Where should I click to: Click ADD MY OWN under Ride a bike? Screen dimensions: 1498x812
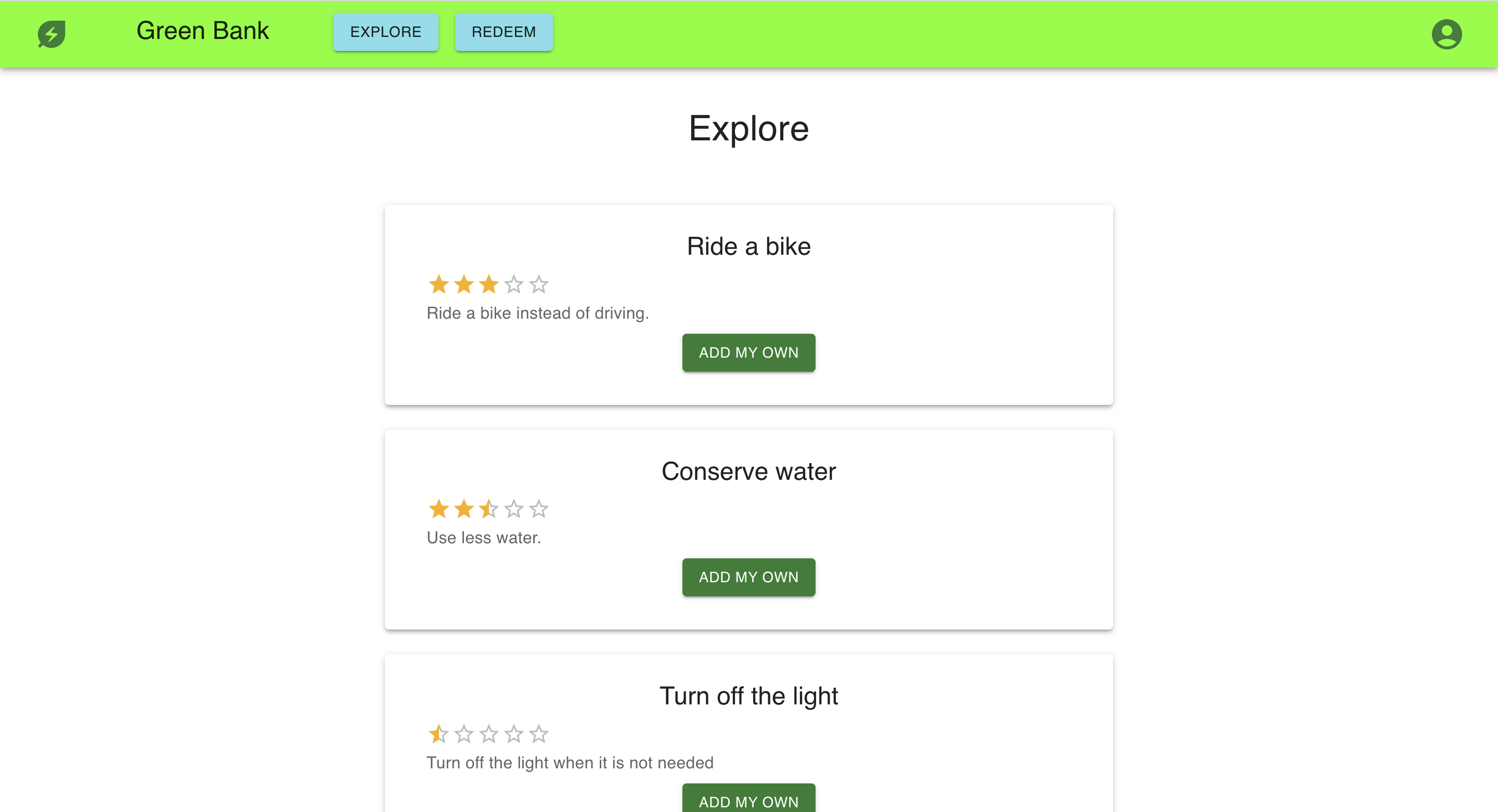point(748,353)
